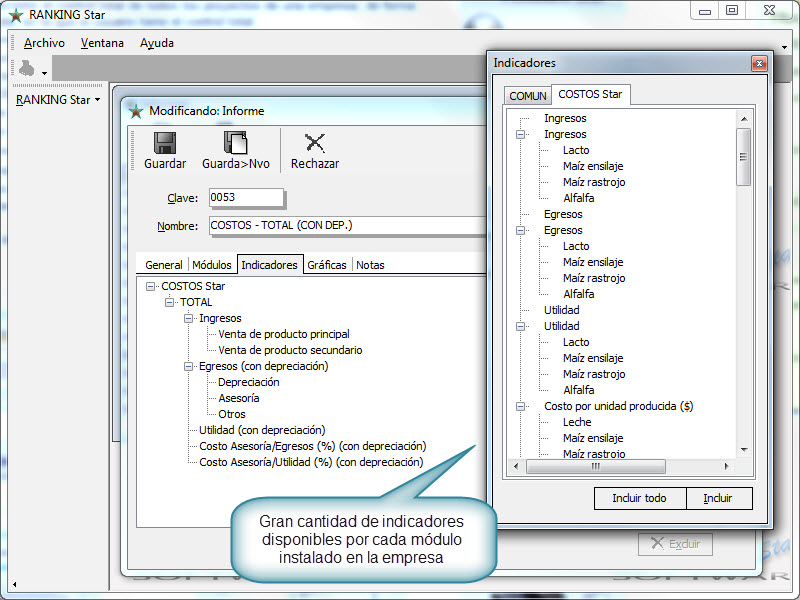Select 'Alfalfa' under Ingresos in Indicadores

579,198
